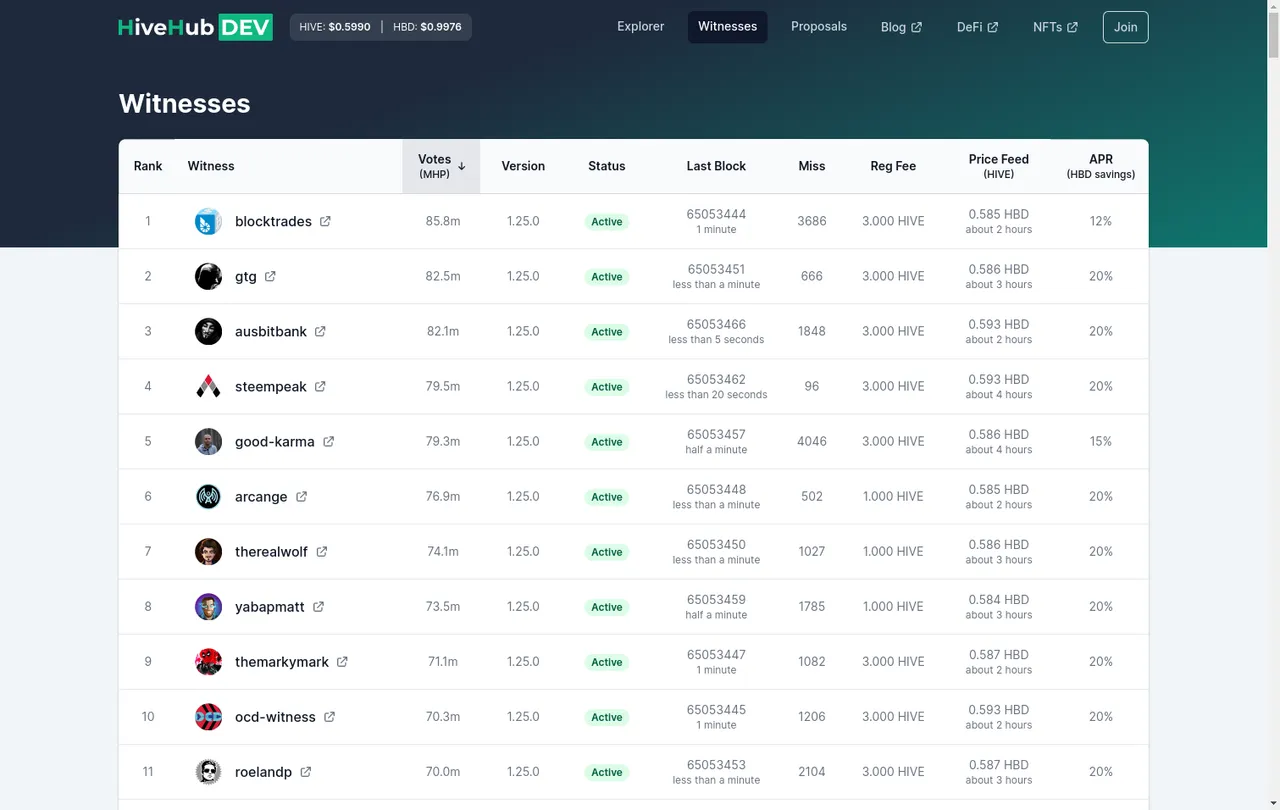Click good-karma APR value 15%
This screenshot has width=1280, height=810.
click(1101, 441)
